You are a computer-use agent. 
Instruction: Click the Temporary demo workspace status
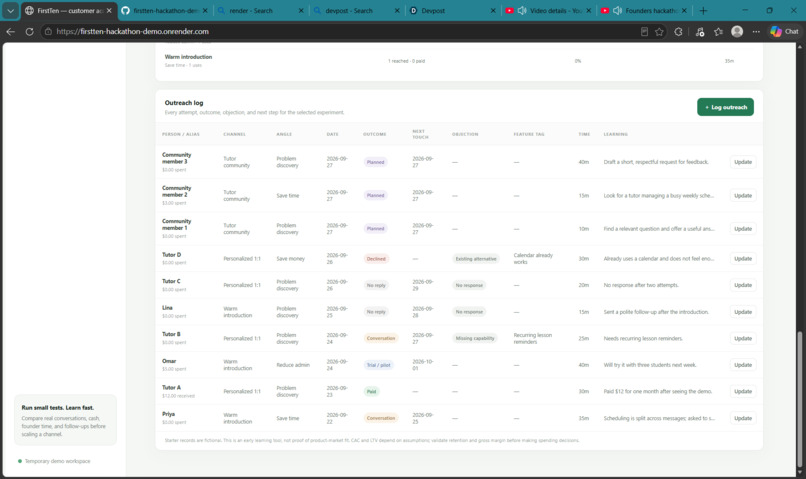[x=54, y=461]
